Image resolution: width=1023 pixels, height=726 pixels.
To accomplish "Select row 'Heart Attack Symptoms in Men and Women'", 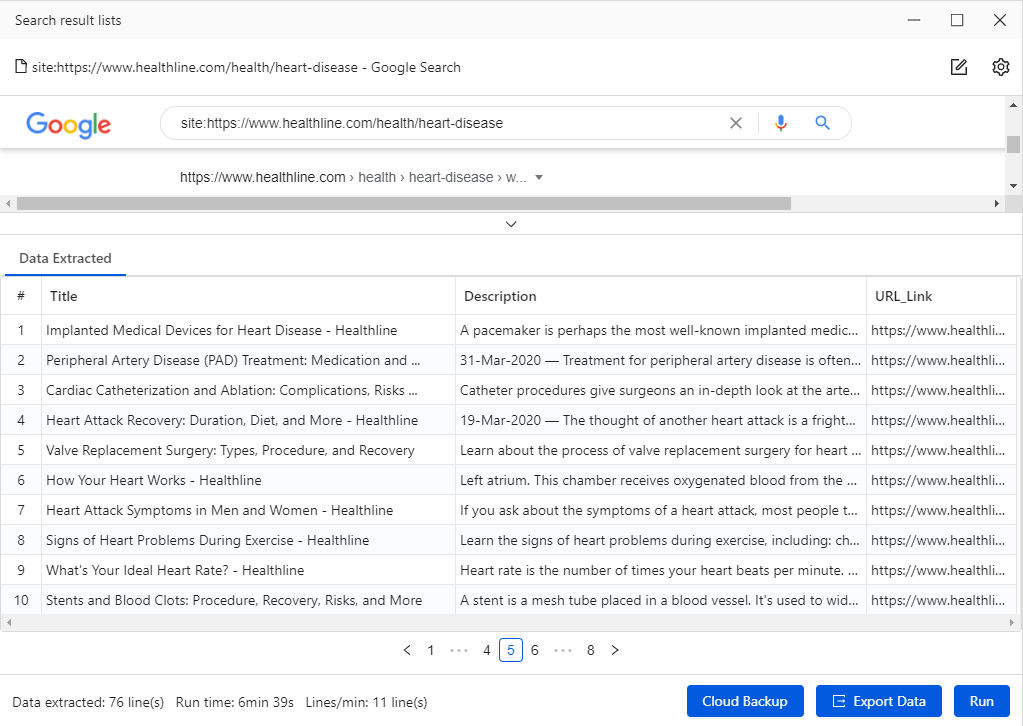I will 509,510.
